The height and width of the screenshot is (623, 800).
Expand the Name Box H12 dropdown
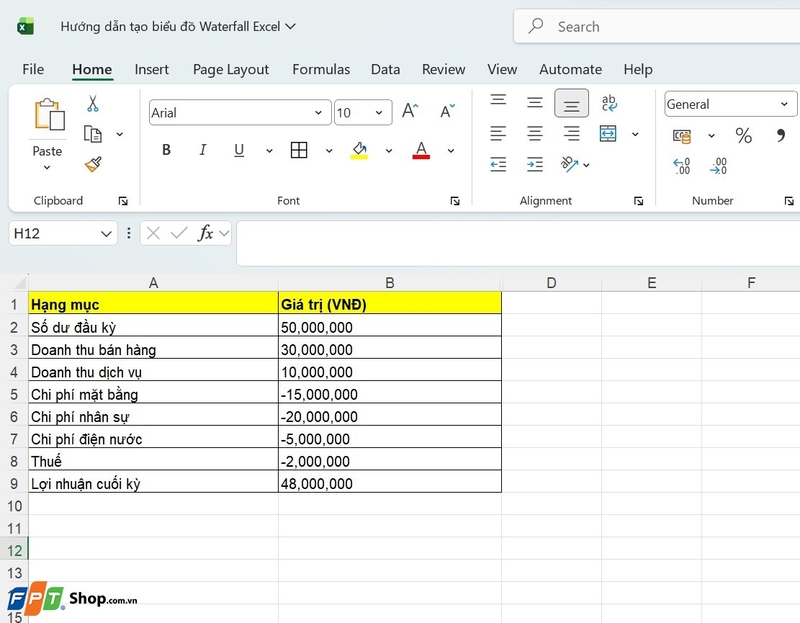[106, 234]
